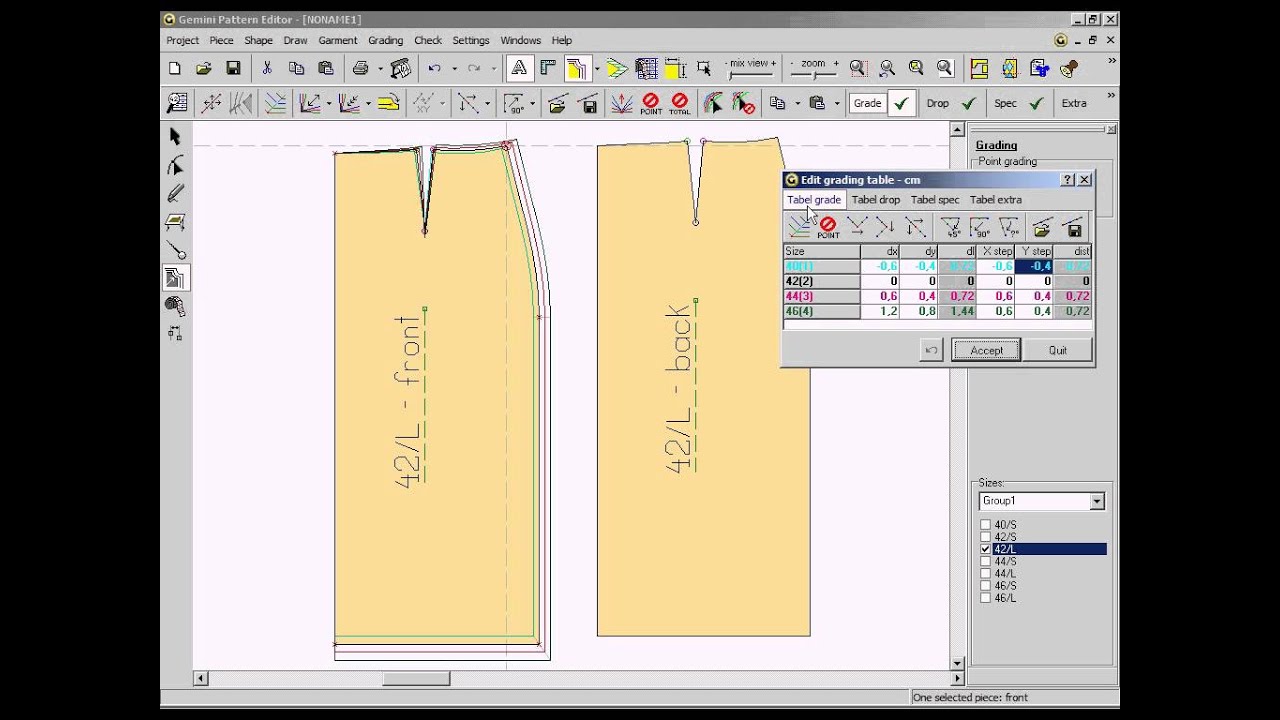Click the Quit button

1058,350
